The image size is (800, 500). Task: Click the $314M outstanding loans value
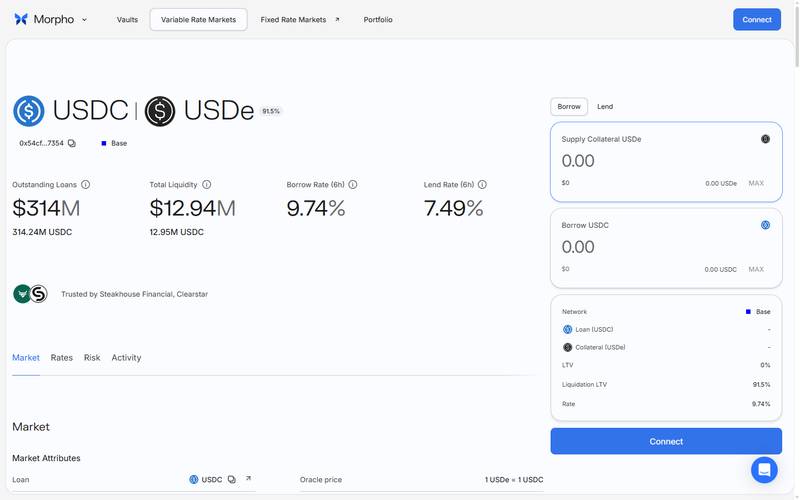tap(46, 208)
